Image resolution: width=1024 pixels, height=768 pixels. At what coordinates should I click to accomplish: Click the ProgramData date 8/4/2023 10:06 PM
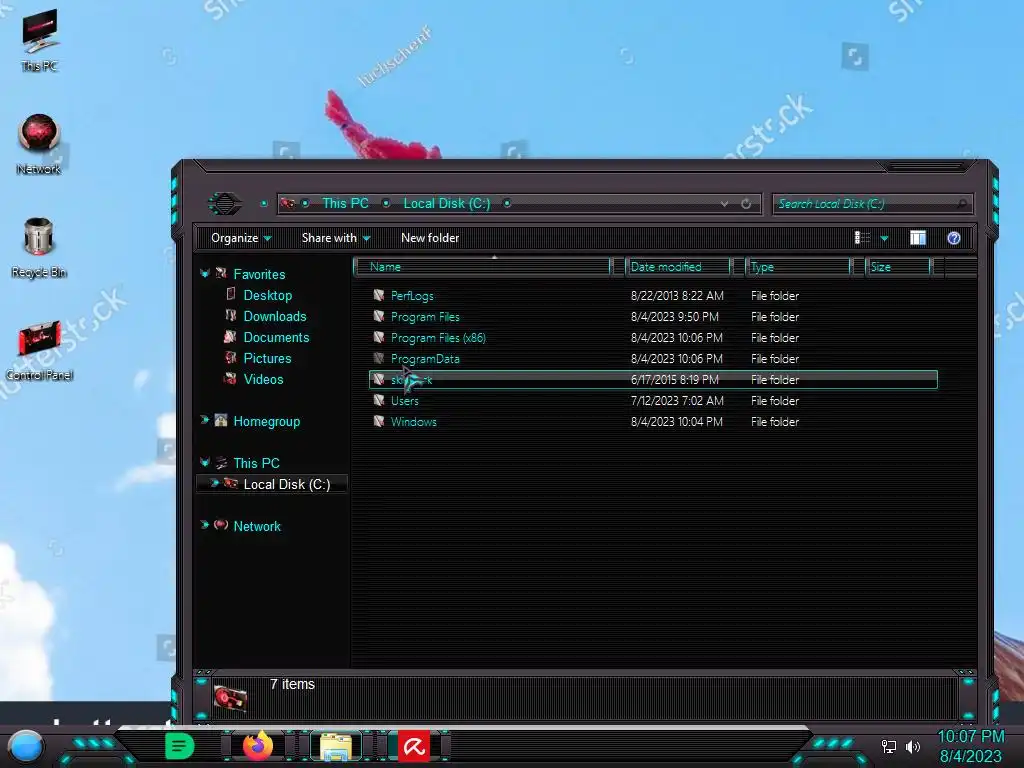tap(677, 359)
